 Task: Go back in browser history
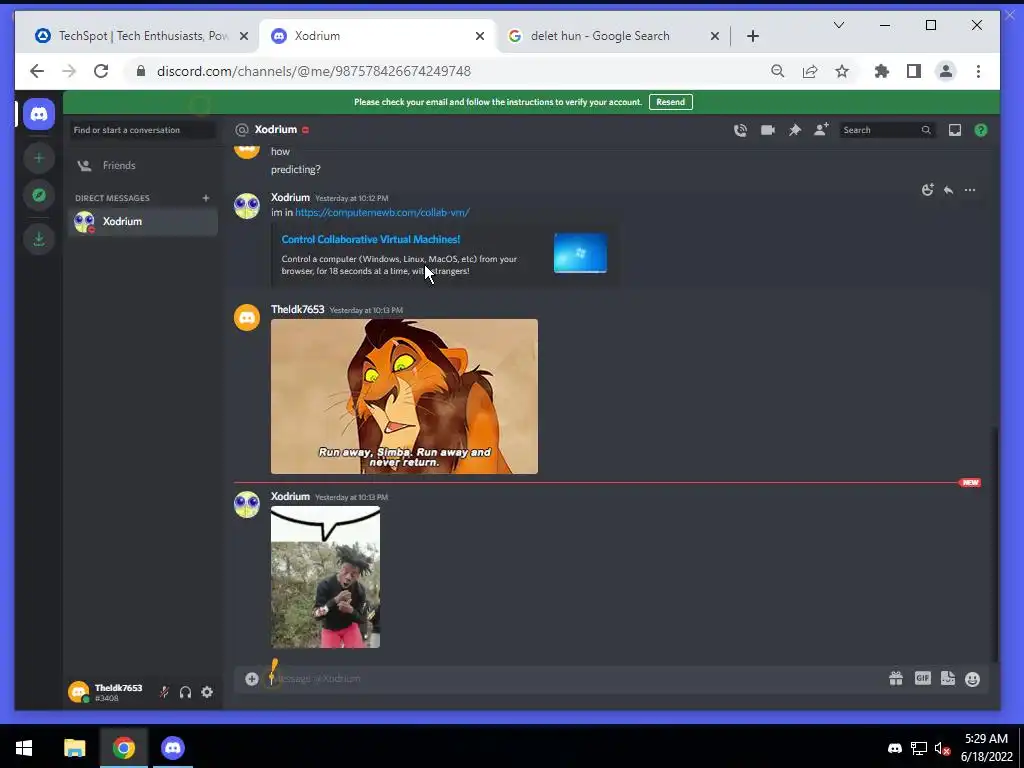click(x=37, y=71)
